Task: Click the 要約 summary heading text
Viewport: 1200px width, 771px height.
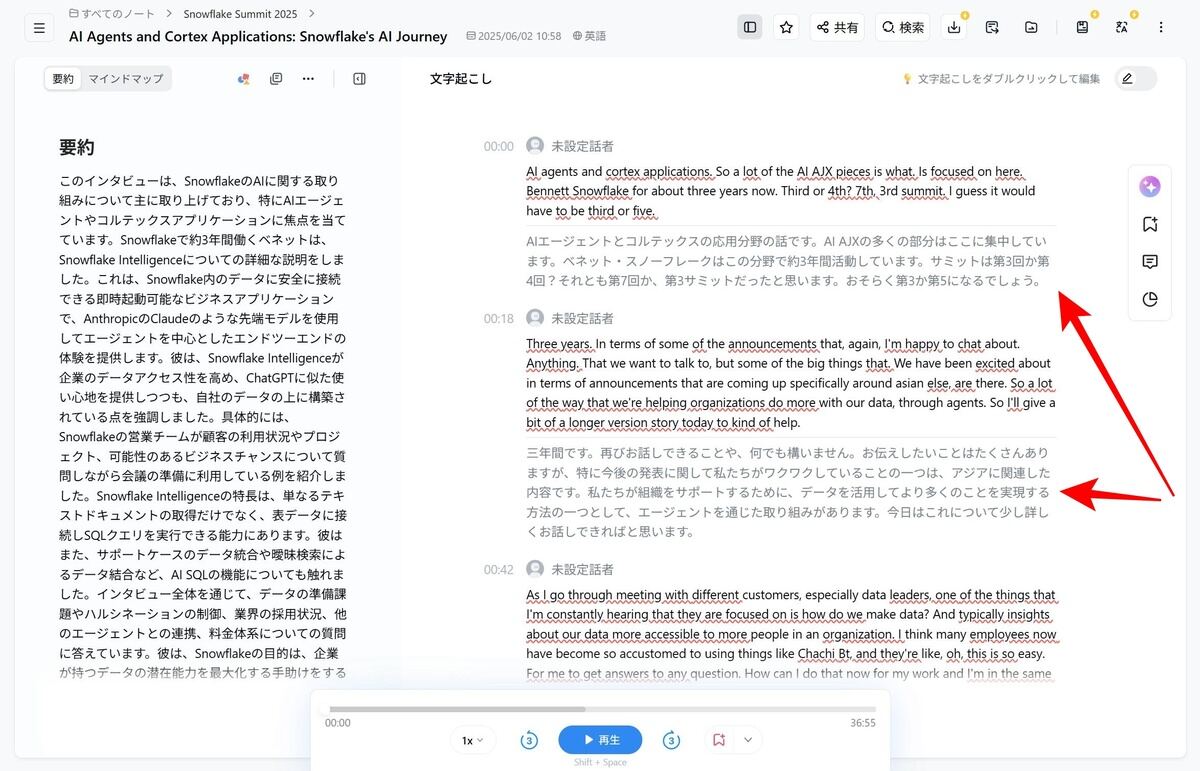Action: [x=77, y=147]
